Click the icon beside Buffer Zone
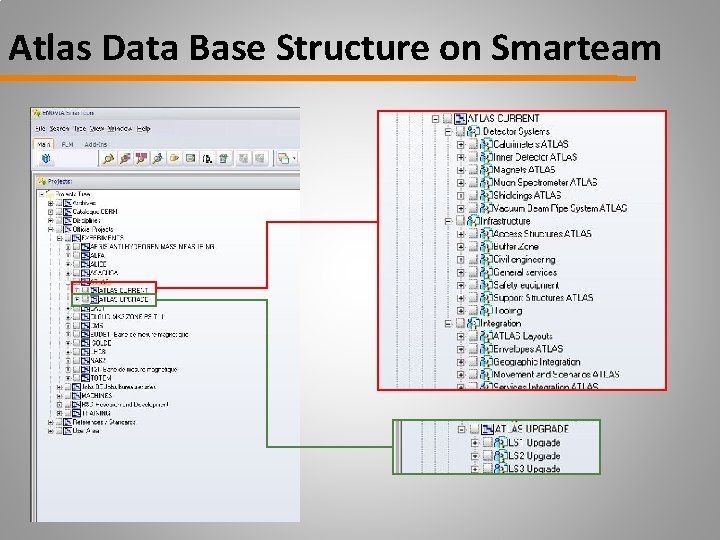 (486, 247)
